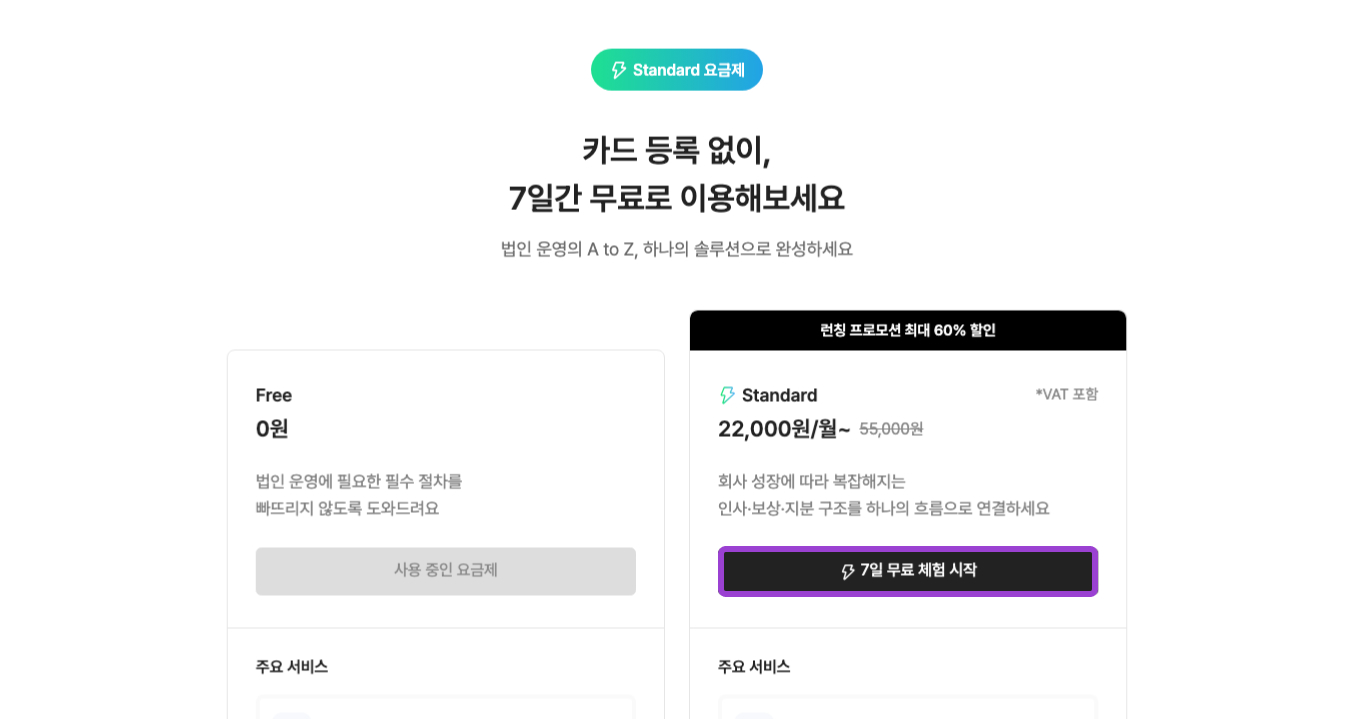1355x719 pixels.
Task: Click the 0원 price in Free plan
Action: [272, 429]
